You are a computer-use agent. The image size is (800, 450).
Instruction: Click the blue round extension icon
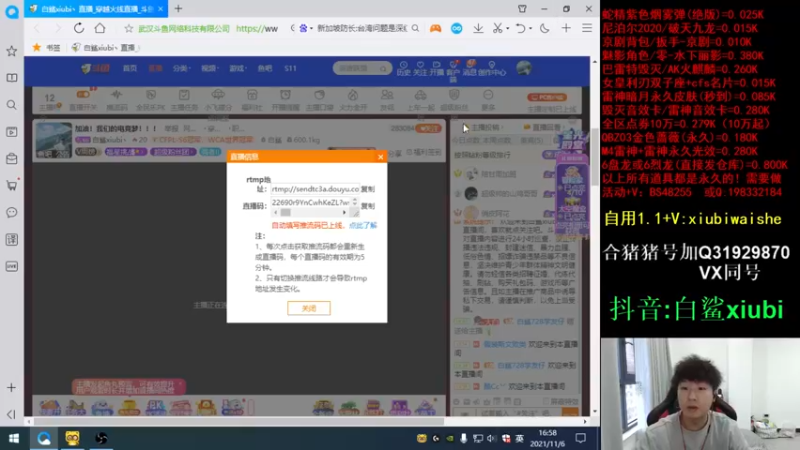(457, 29)
